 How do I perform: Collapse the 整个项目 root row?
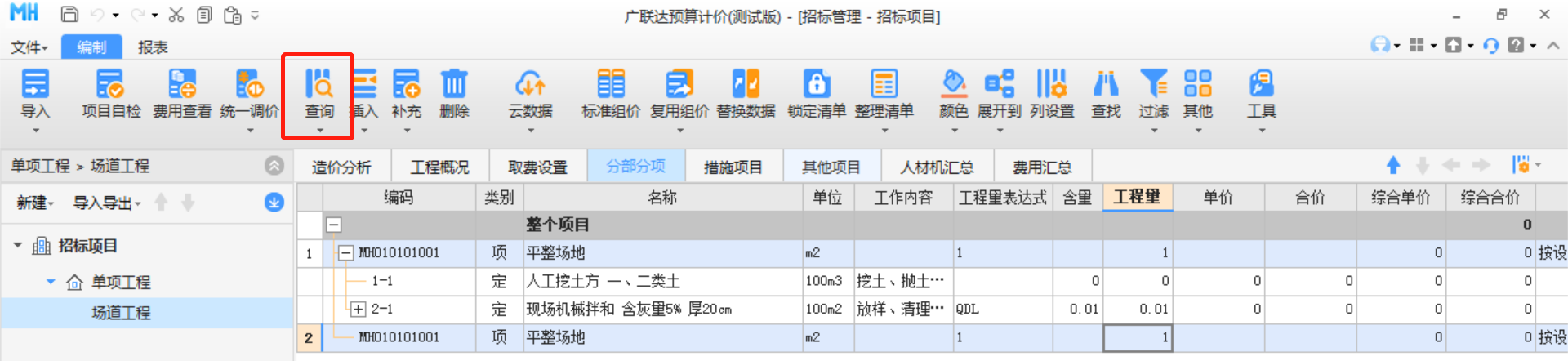tap(334, 225)
